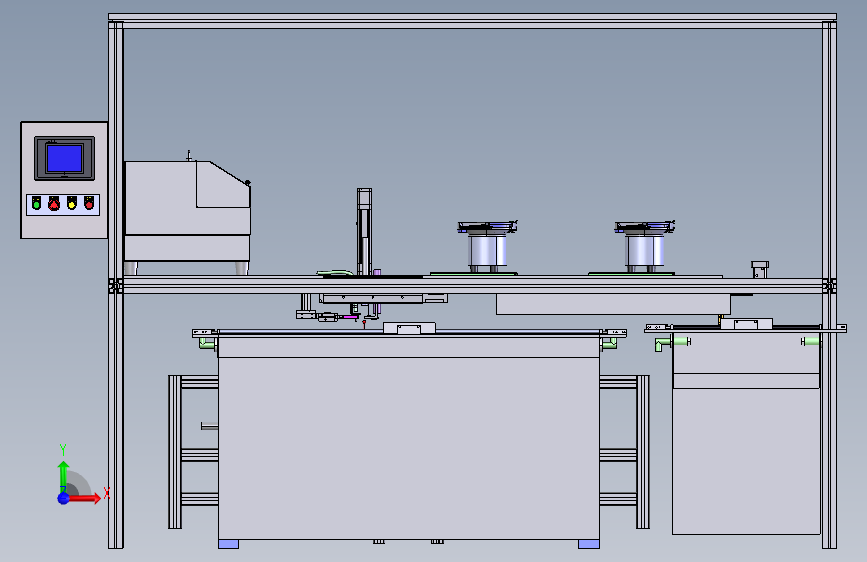Select the green clamp on the central cabinet's left

click(x=207, y=344)
